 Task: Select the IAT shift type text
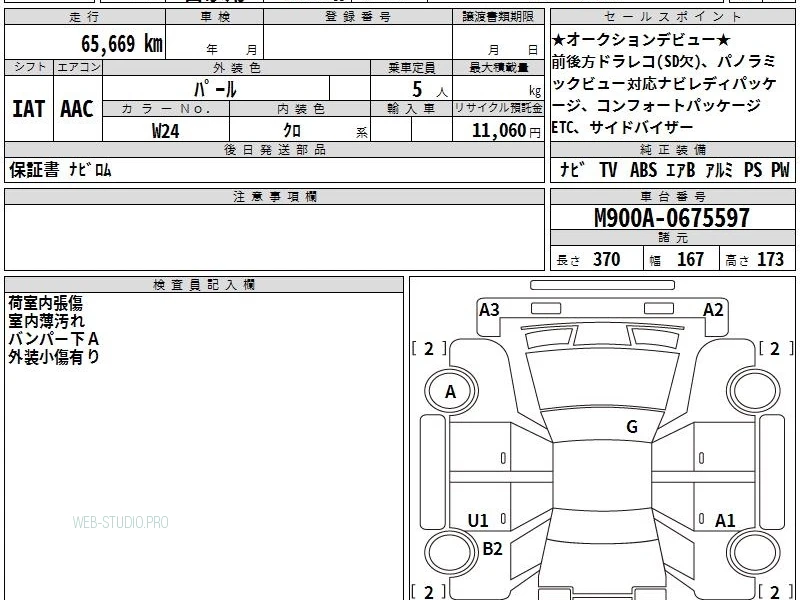point(29,109)
